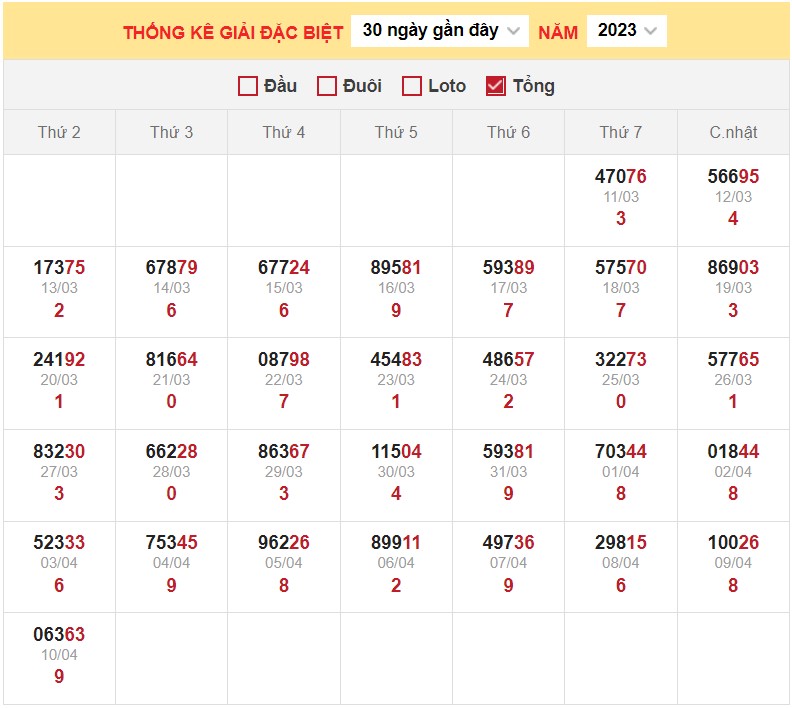Select result 17375 dated 13/03

[x=59, y=268]
